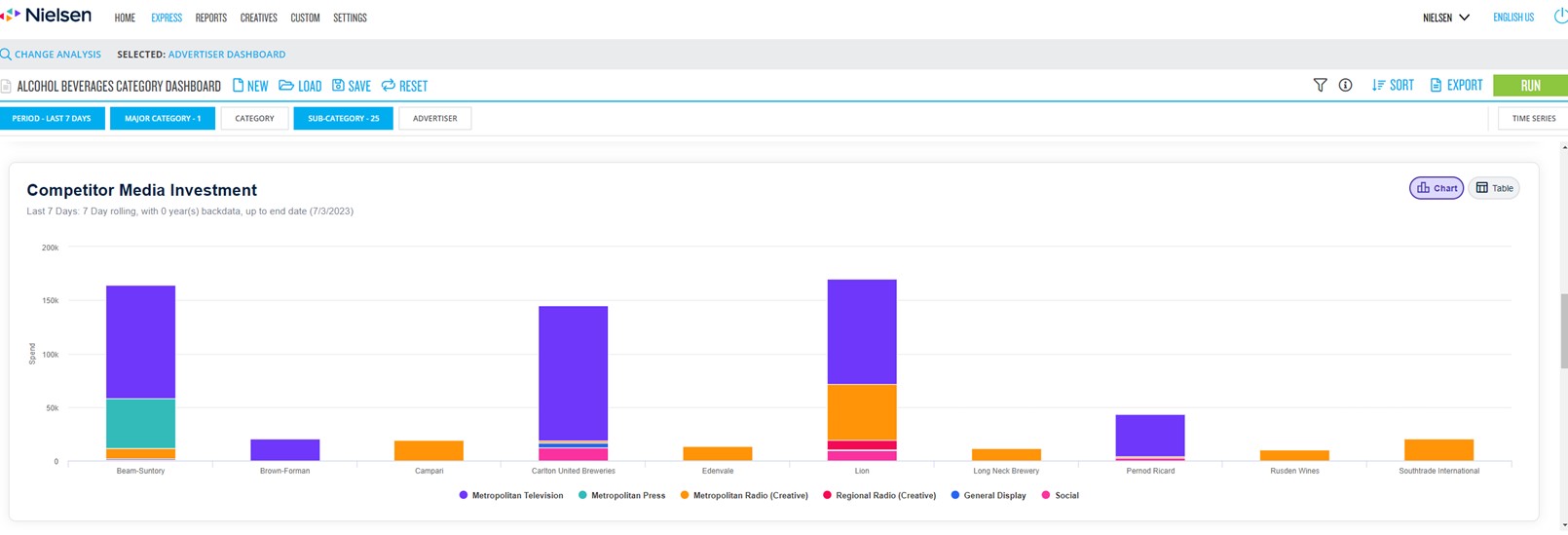Toggle Social legend series

(1061, 495)
